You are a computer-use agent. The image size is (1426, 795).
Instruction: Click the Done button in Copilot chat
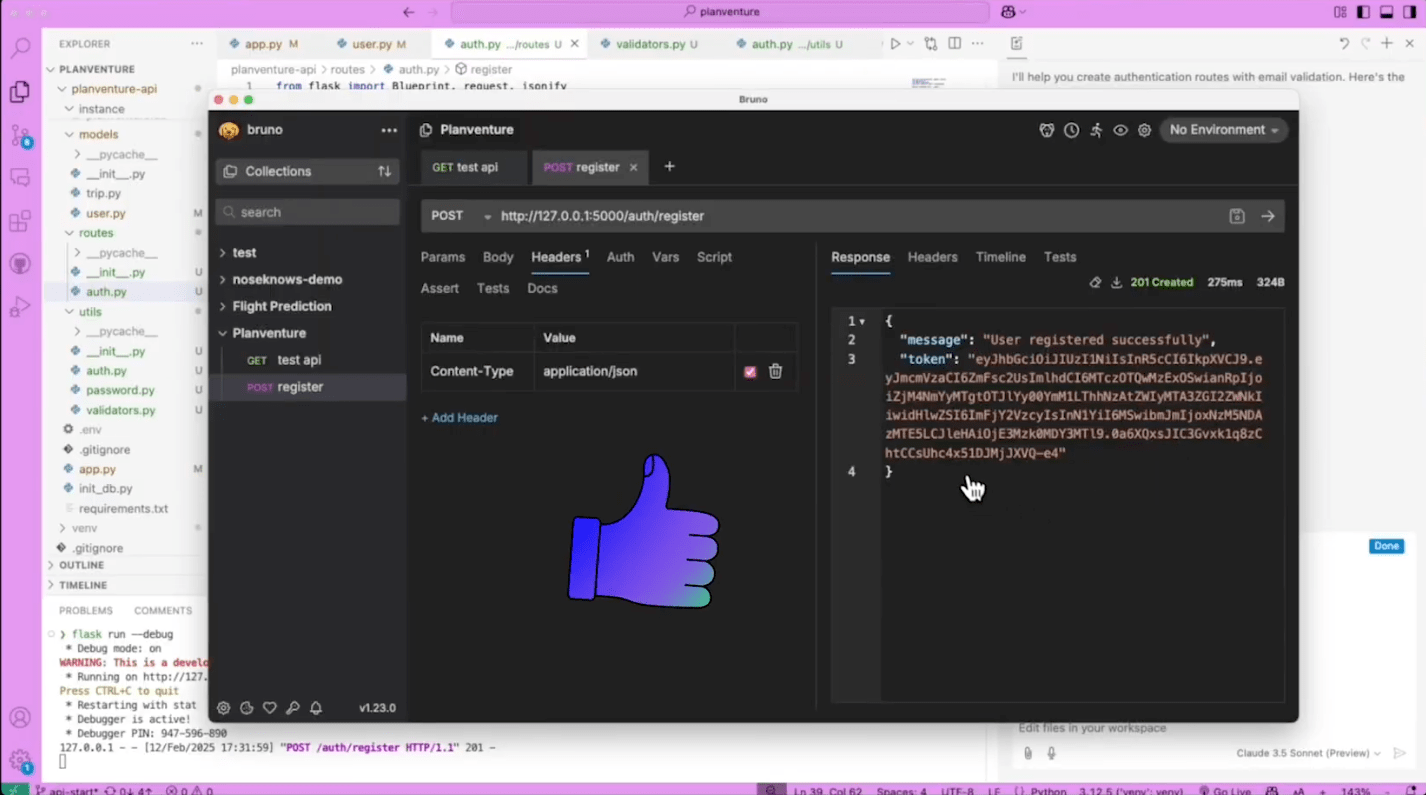[x=1386, y=546]
